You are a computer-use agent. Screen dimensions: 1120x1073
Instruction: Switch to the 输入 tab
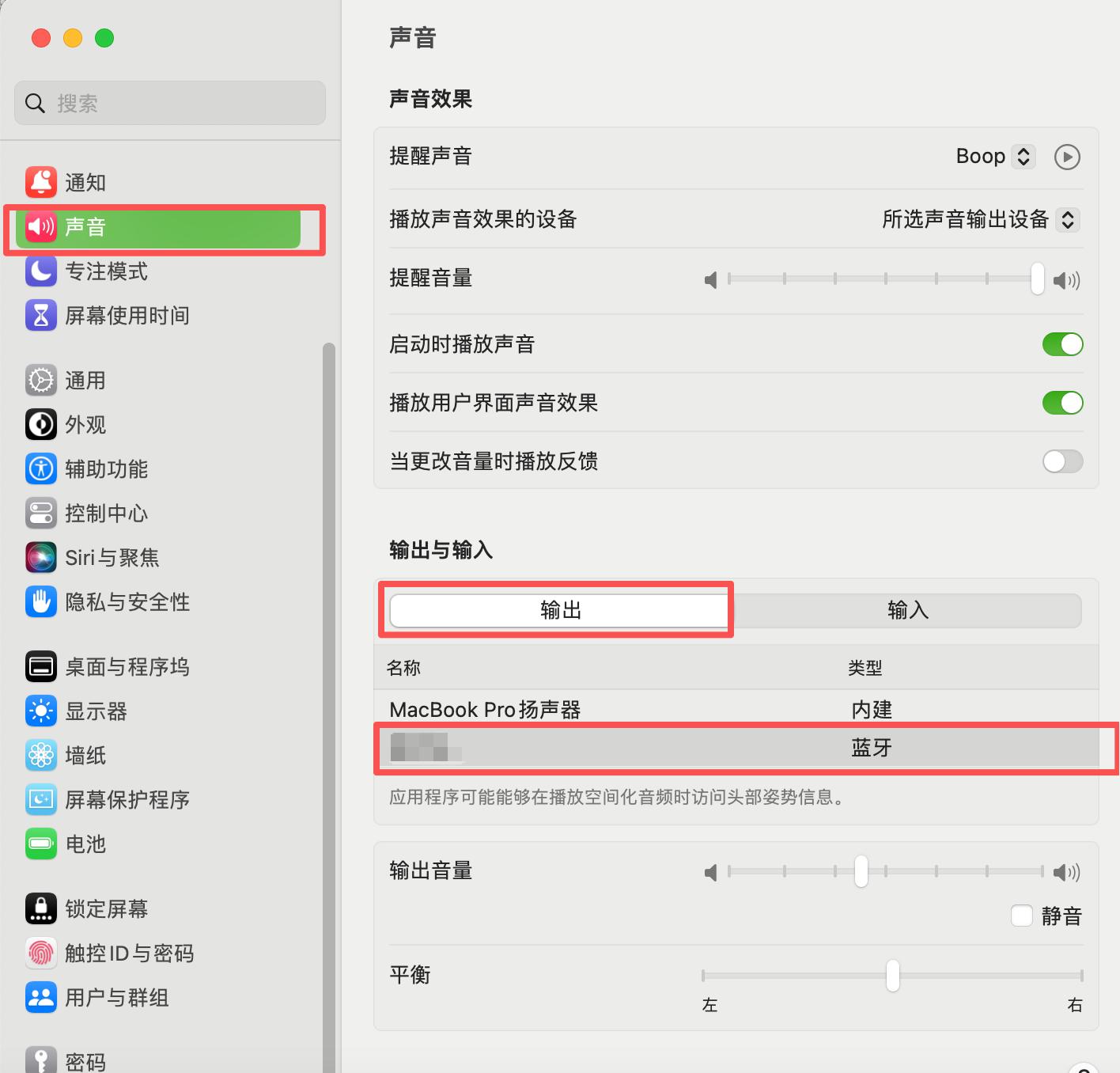906,610
